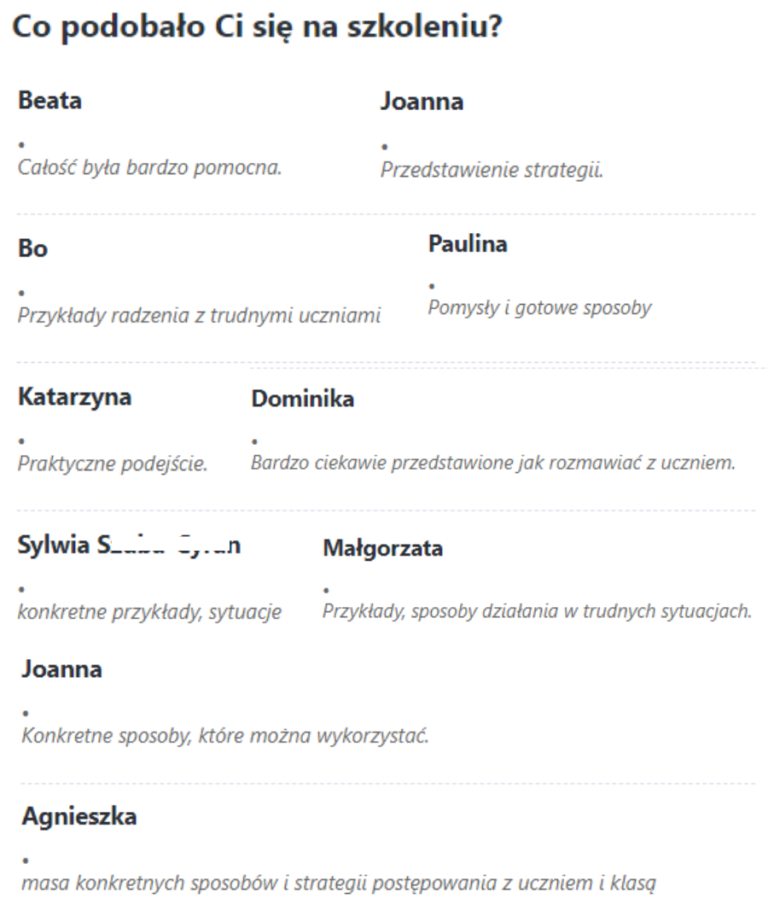Click Joanna above "Konkretne sposoby" comment
The width and height of the screenshot is (768, 922).
(x=62, y=670)
